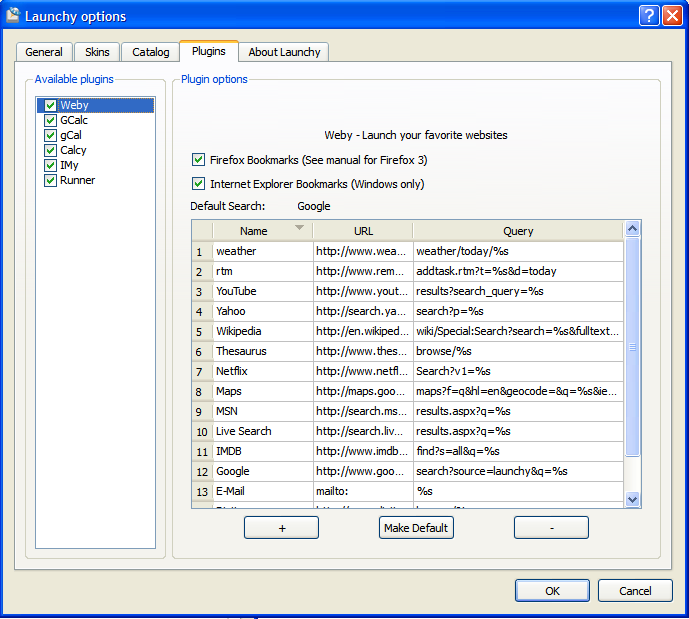Click the title bar Help question mark button
This screenshot has width=689, height=619.
coord(649,16)
